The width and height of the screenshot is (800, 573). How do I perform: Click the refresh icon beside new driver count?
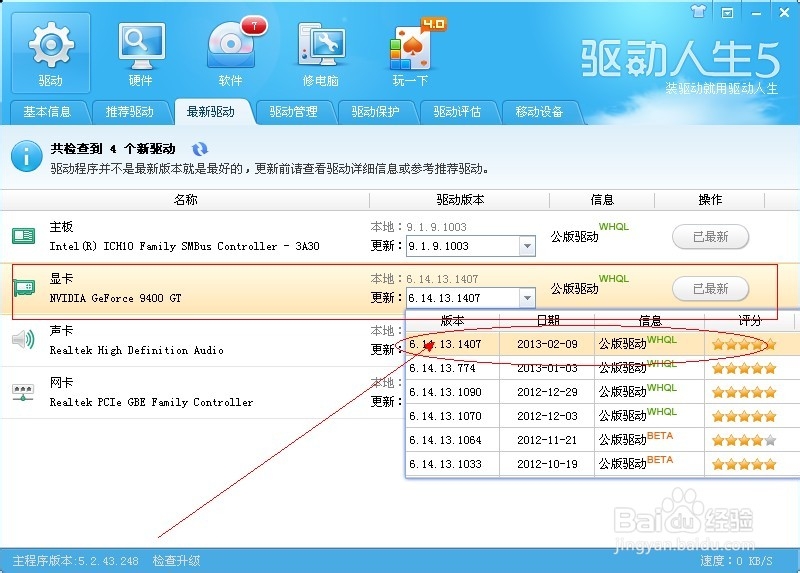click(x=199, y=149)
